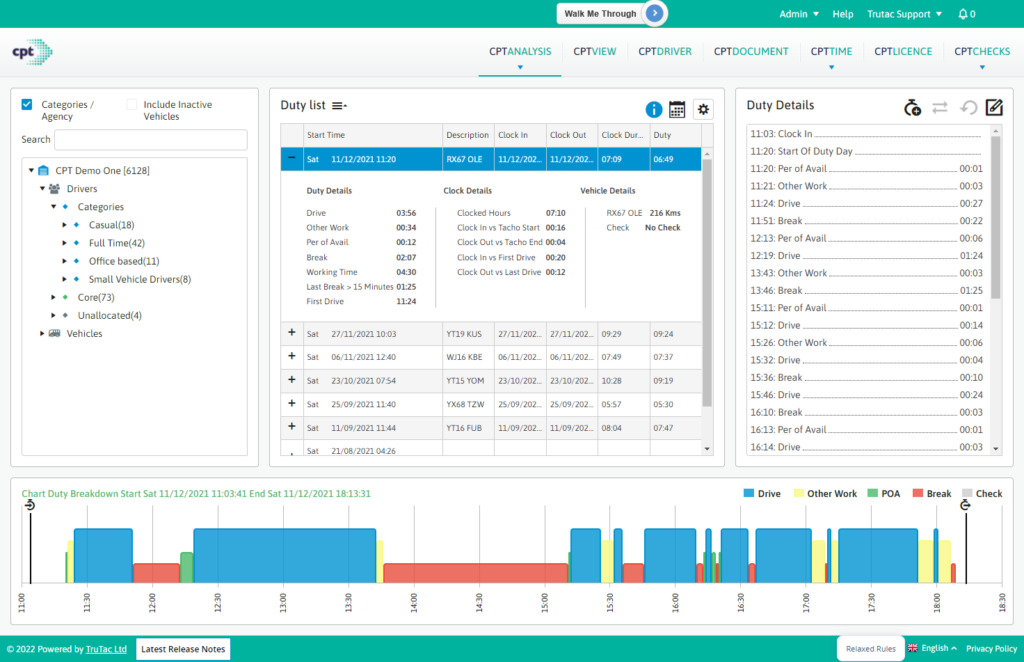Viewport: 1024px width, 662px height.
Task: Expand the Full Time(42) category
Action: coord(65,243)
